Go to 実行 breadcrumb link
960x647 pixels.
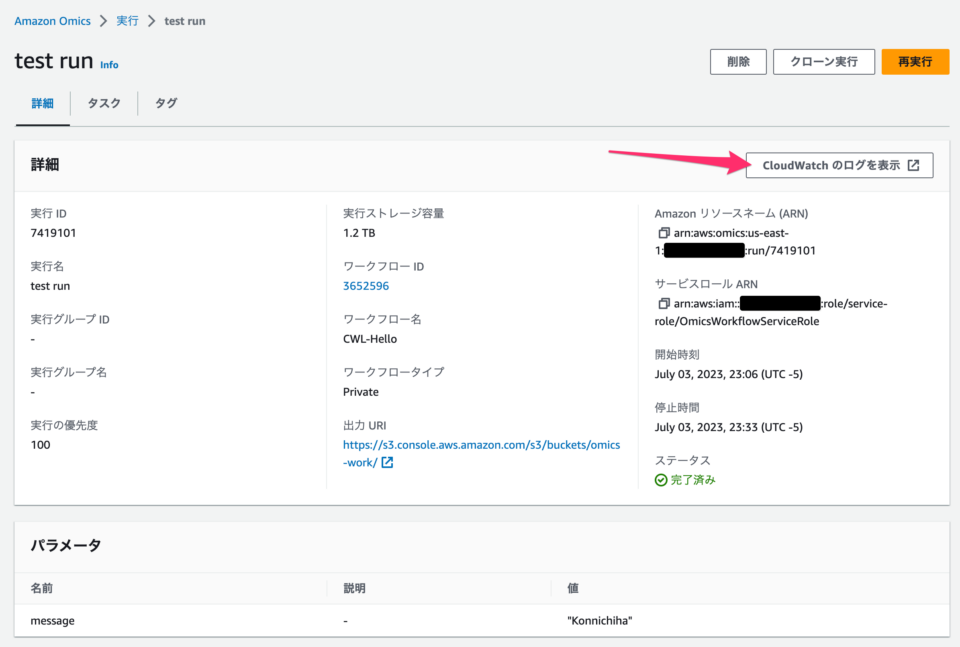tap(127, 21)
